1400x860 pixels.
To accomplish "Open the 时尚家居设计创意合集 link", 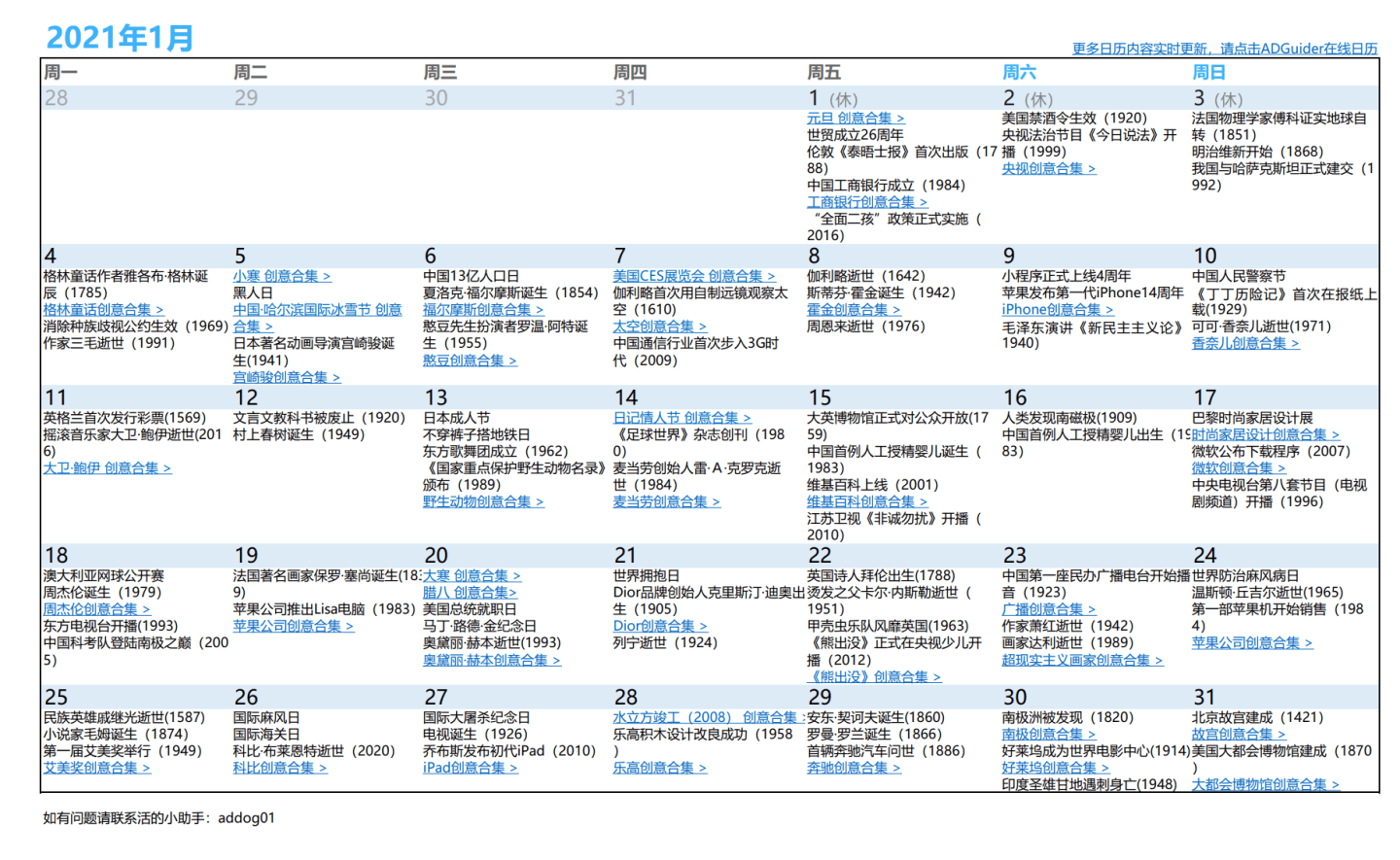I will click(x=1266, y=434).
